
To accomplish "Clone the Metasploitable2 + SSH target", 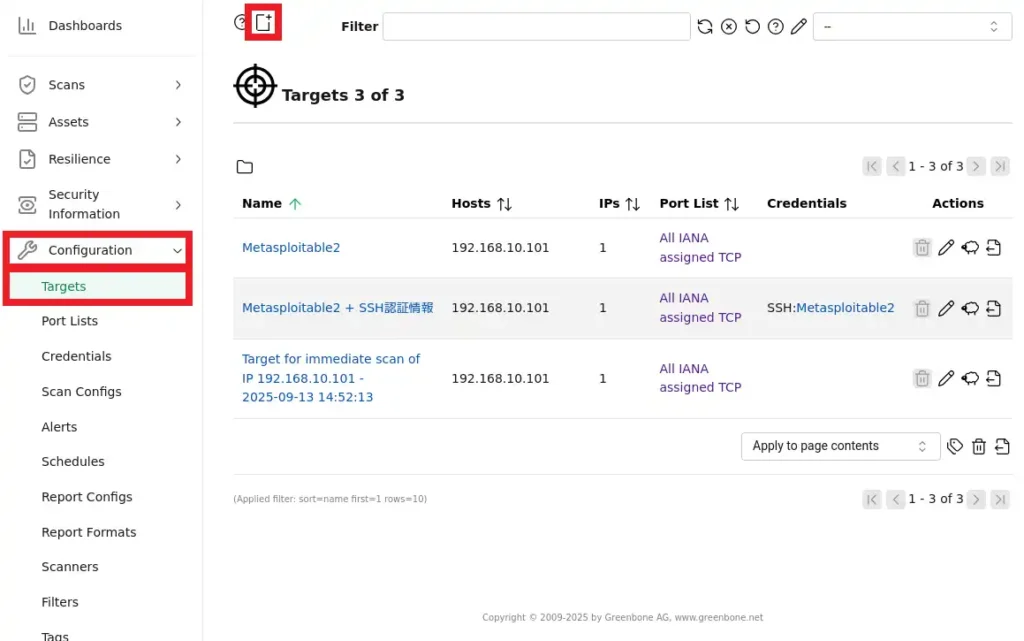I will [970, 308].
